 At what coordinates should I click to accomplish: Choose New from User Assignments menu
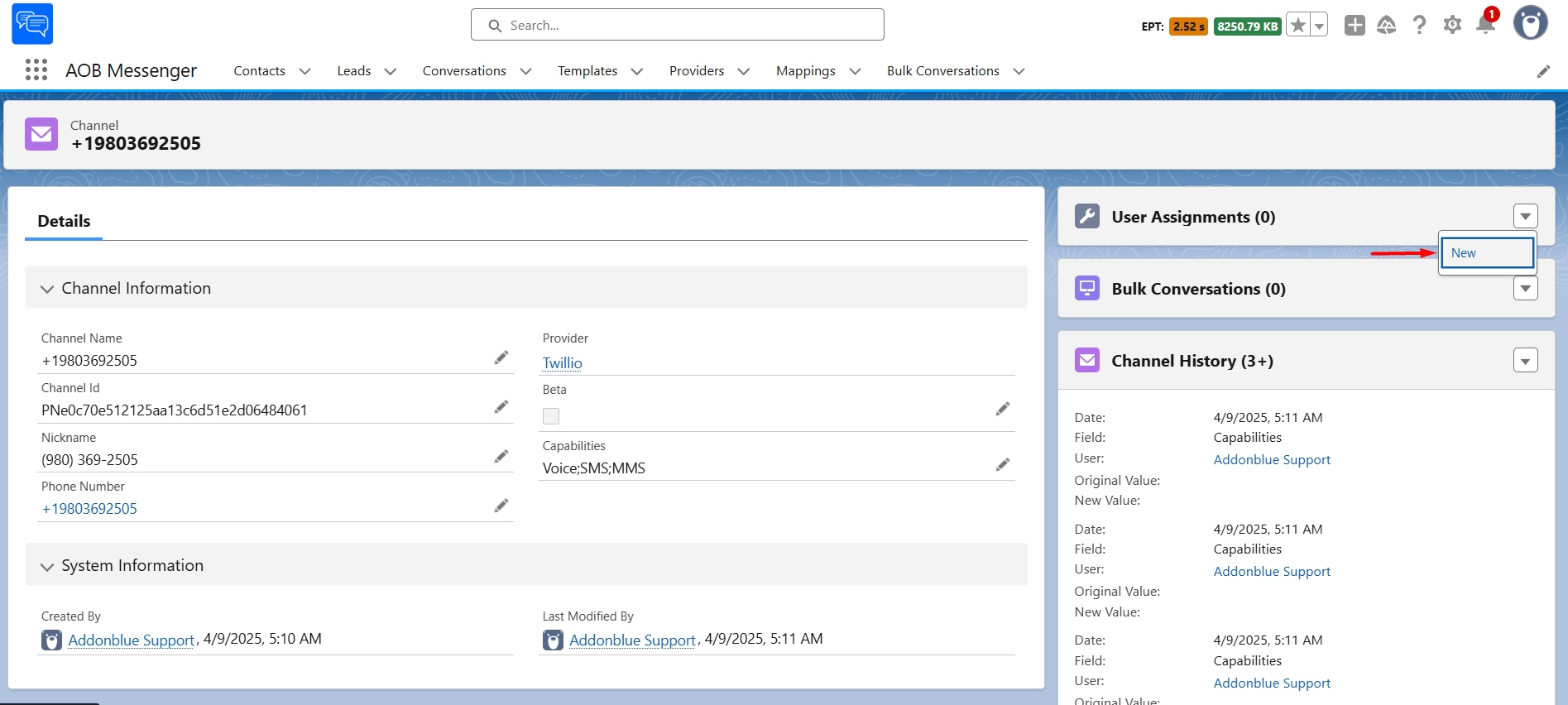pyautogui.click(x=1488, y=253)
